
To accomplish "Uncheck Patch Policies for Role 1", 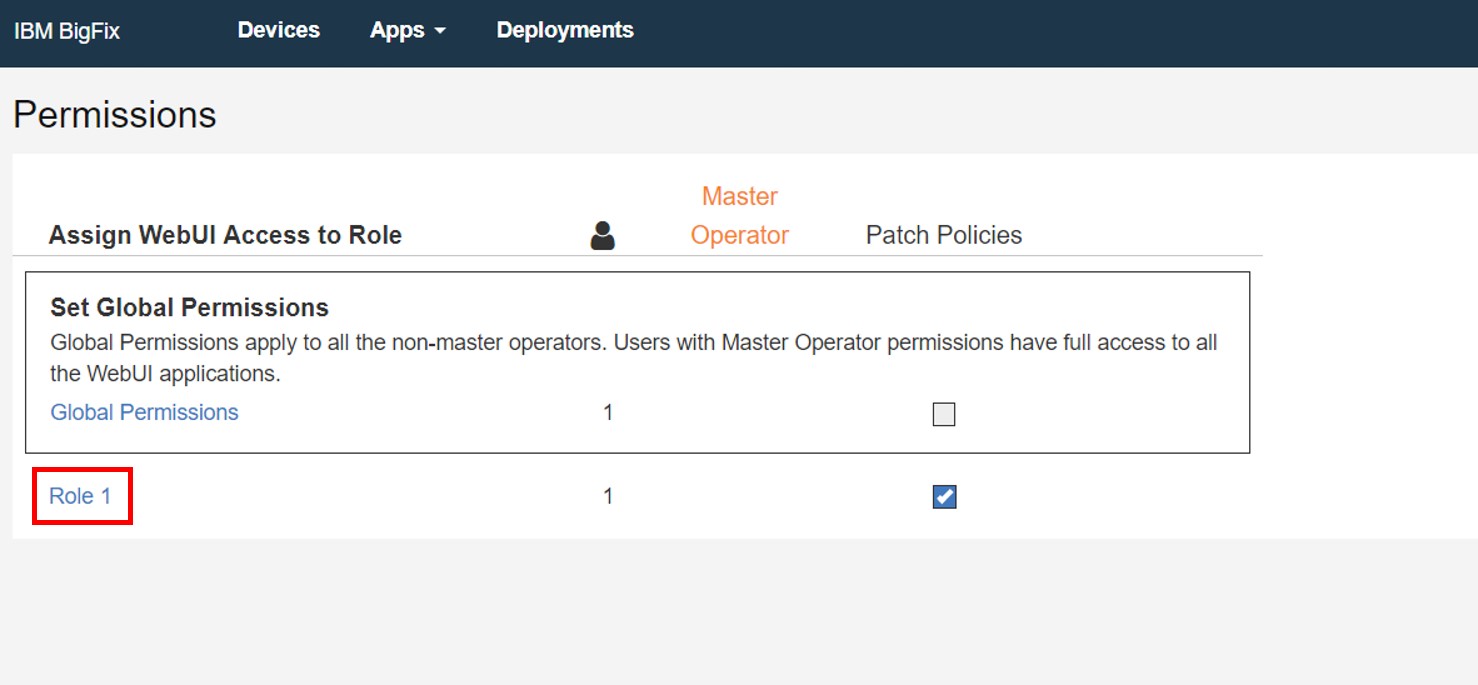I will pos(943,497).
